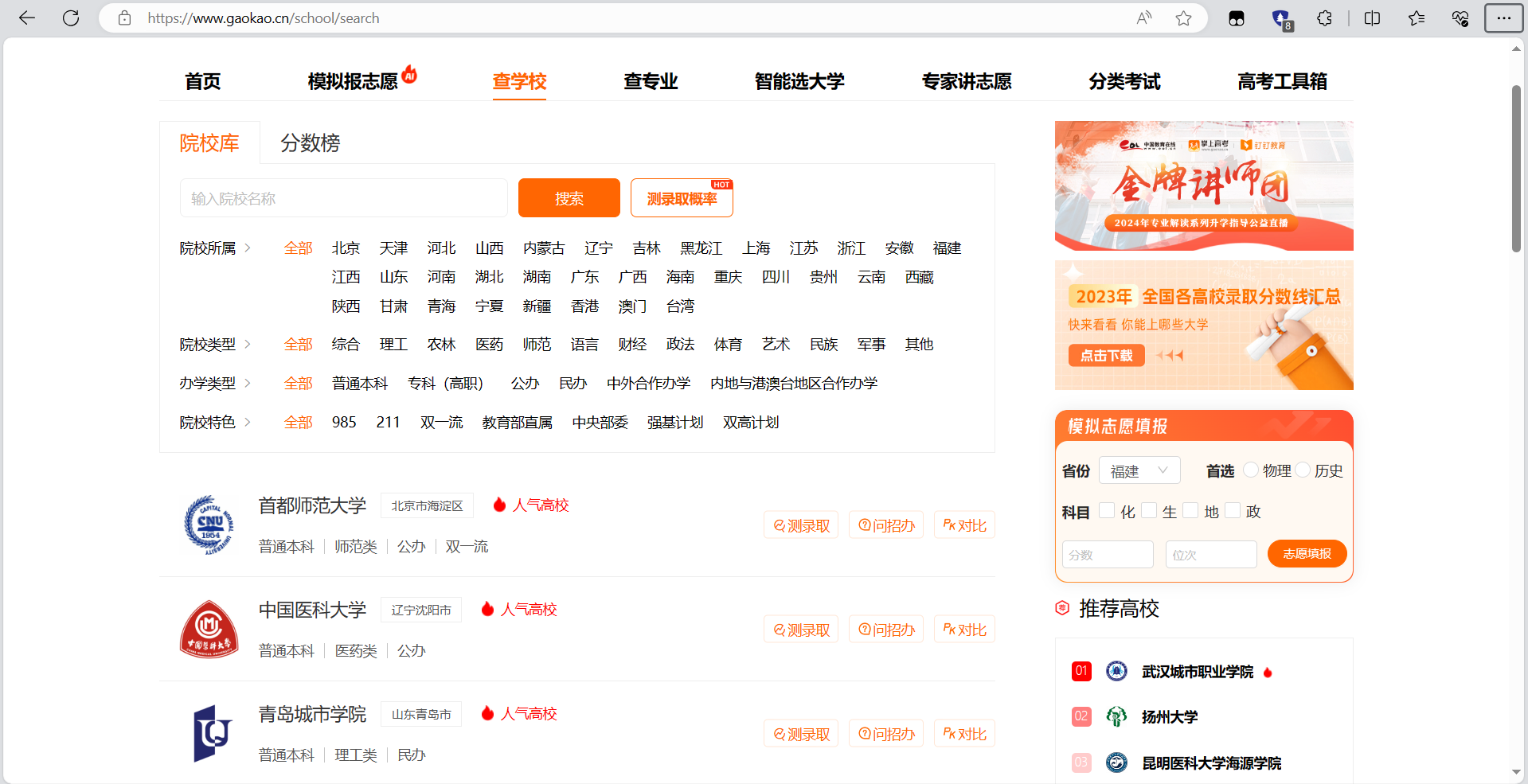Open the 省份 dropdown showing 福建

tap(1139, 470)
